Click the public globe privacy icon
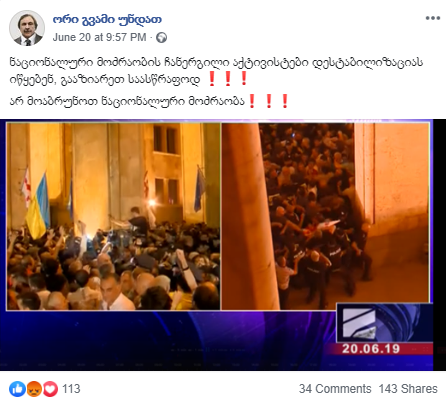Image resolution: width=446 pixels, height=402 pixels. [x=162, y=37]
